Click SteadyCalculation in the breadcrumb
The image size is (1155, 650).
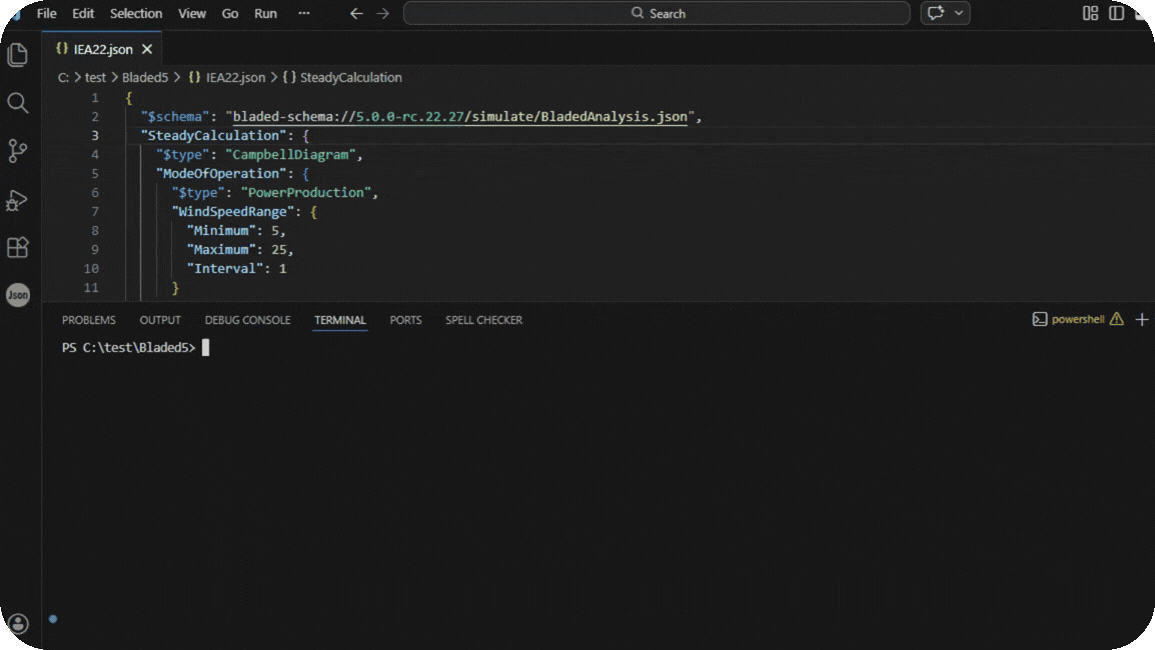pos(350,77)
